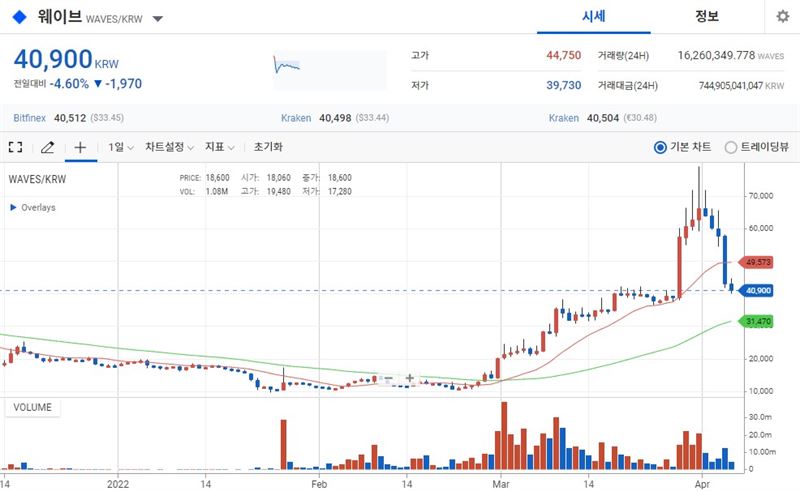Click the 초기화 reset button
800x491 pixels.
point(270,147)
